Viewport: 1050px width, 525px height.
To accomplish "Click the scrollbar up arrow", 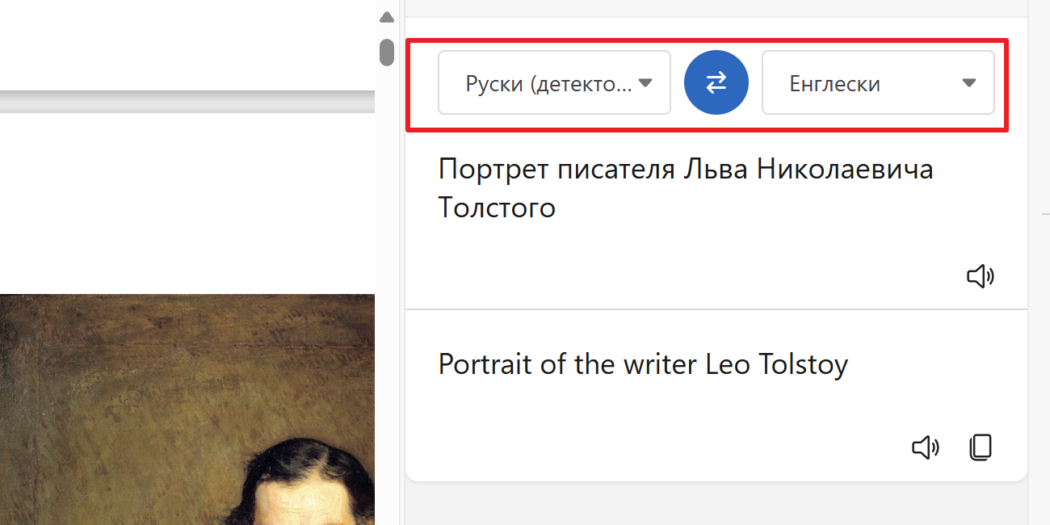I will [386, 17].
